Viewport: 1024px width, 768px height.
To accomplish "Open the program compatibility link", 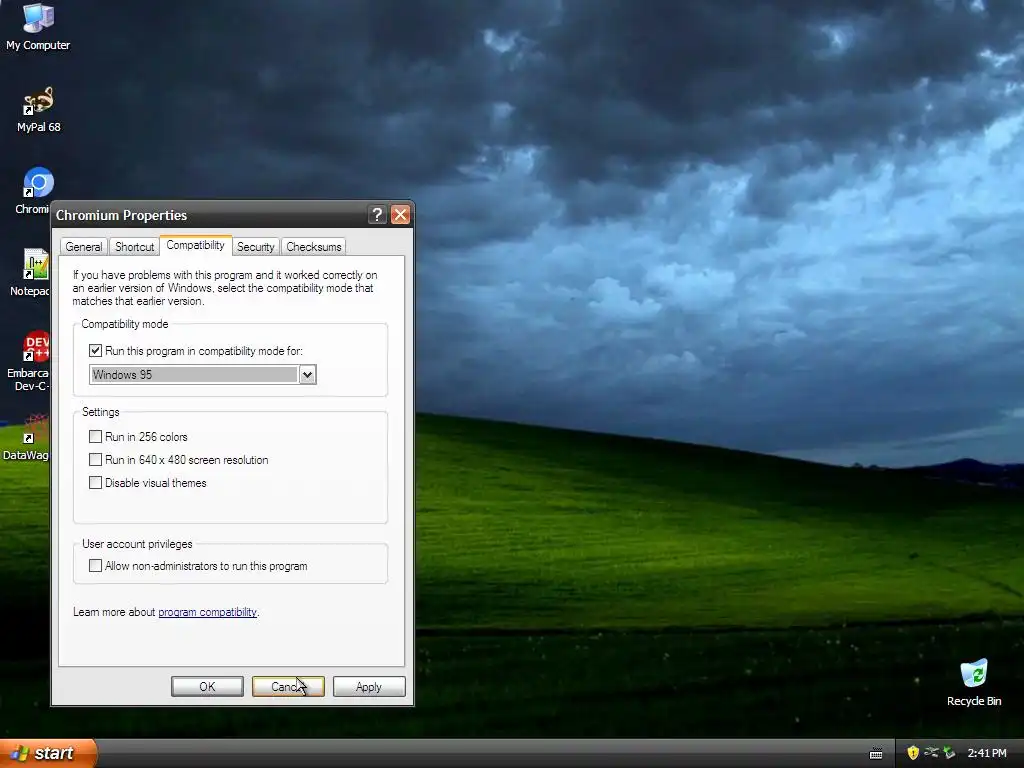I will (x=208, y=612).
